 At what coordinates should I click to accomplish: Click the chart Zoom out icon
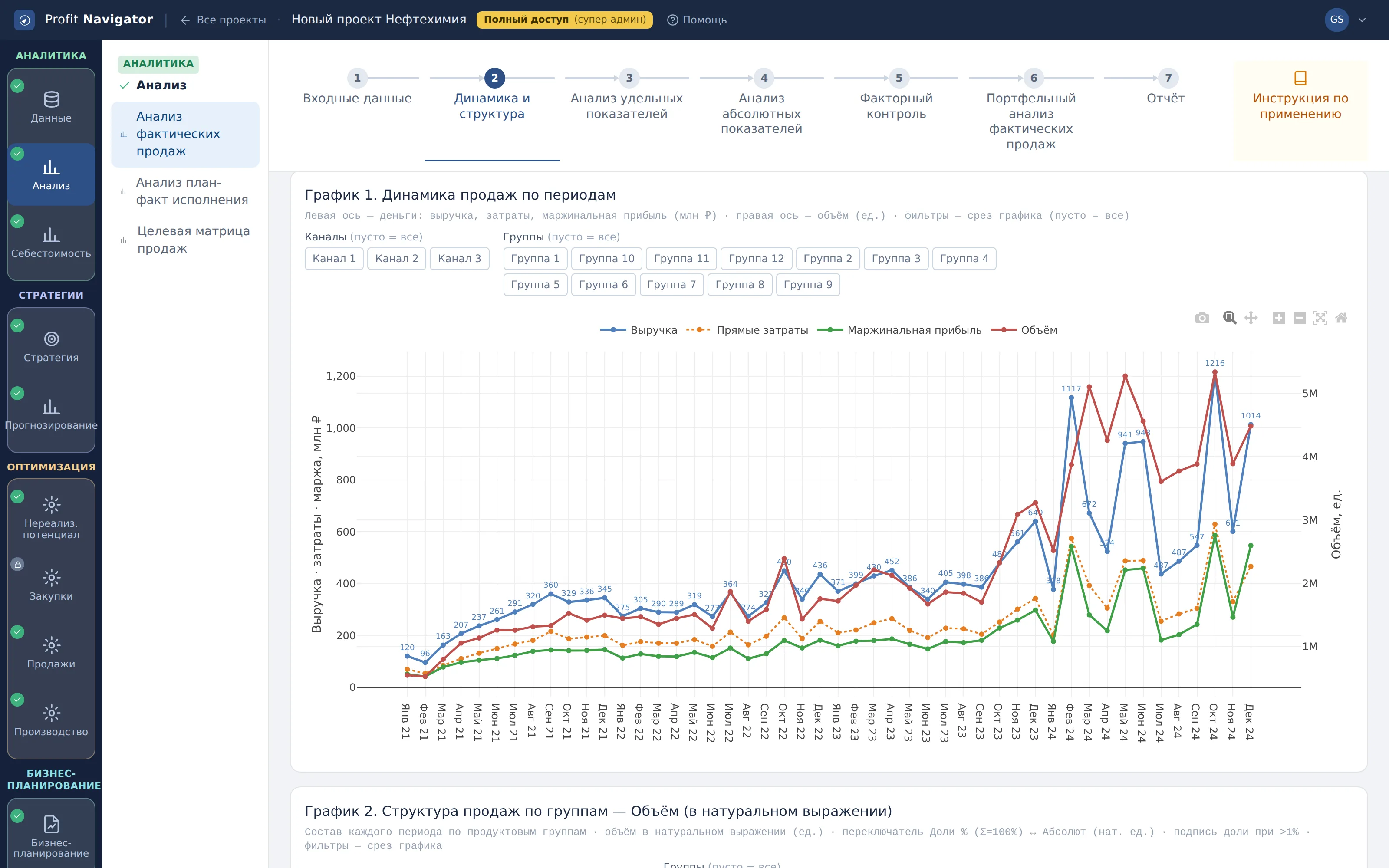[1300, 318]
